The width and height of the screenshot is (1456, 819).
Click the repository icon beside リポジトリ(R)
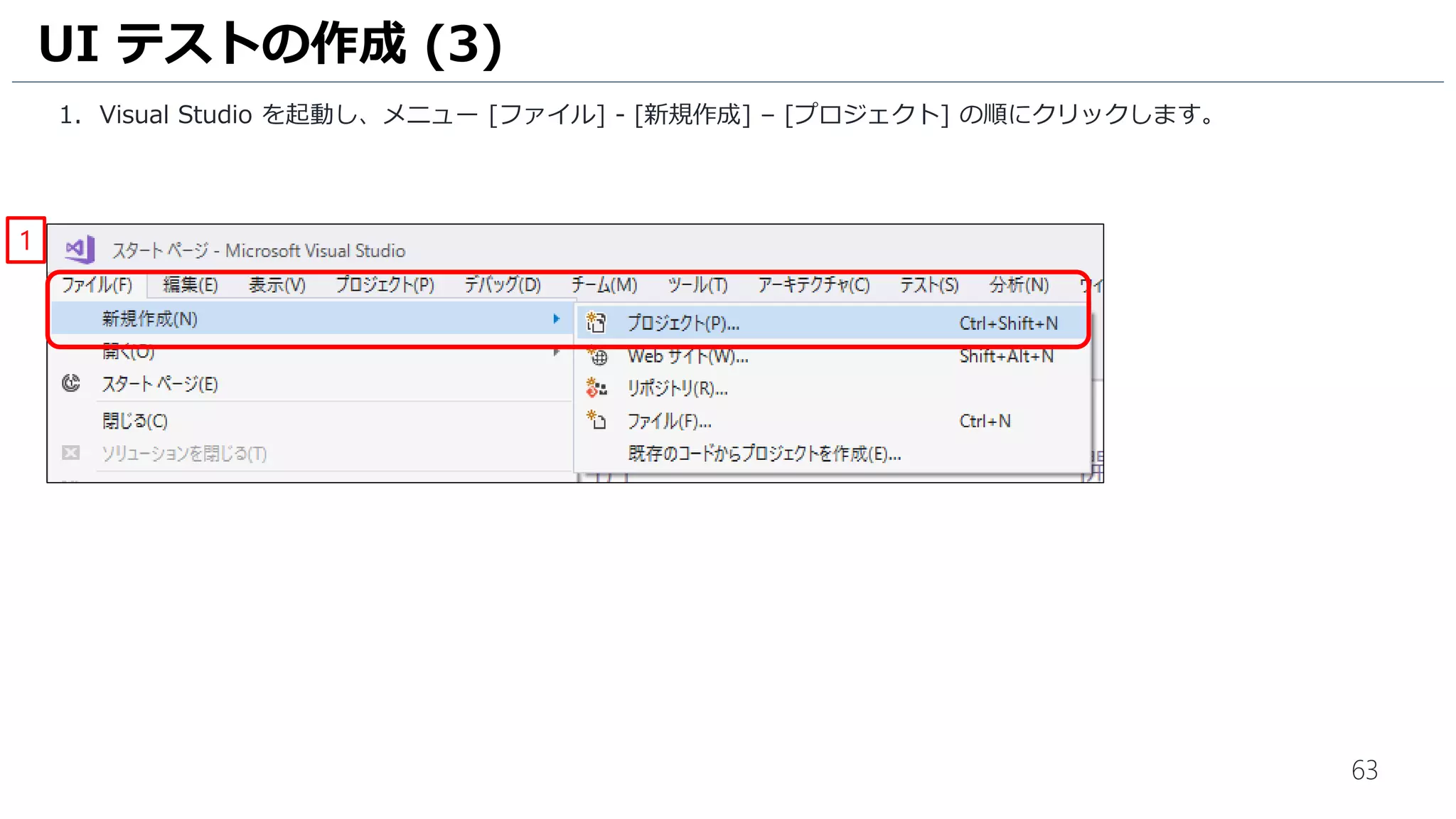(596, 388)
